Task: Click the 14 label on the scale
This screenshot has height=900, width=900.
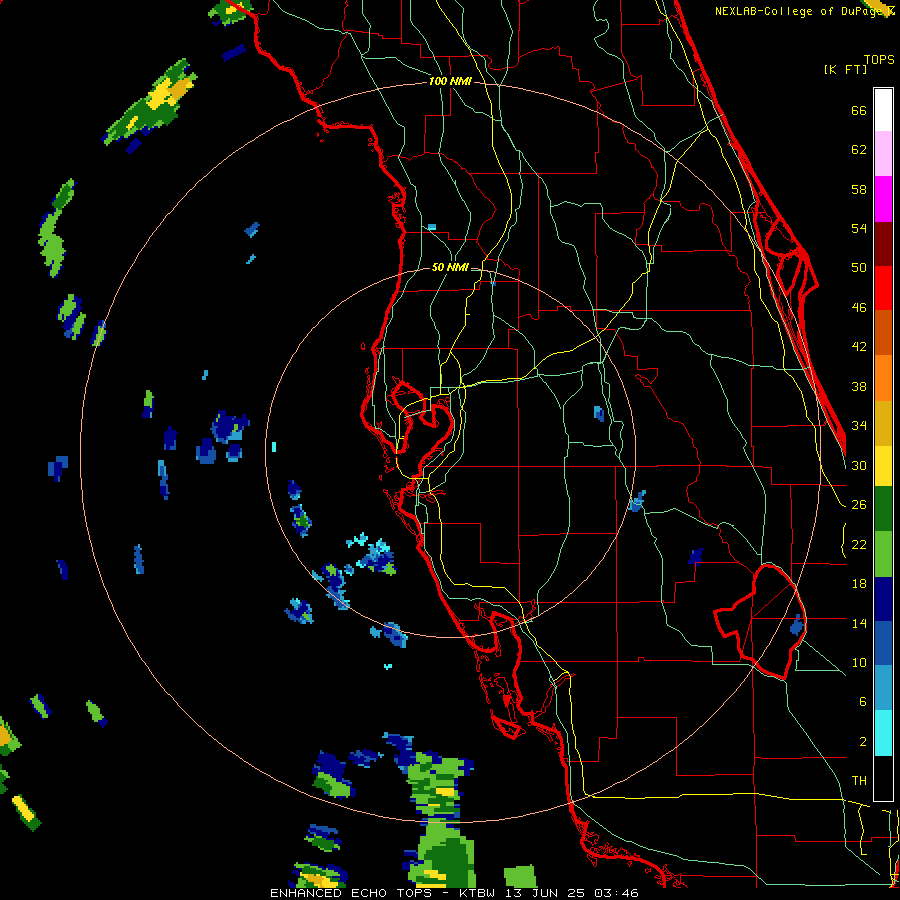Action: [x=859, y=623]
